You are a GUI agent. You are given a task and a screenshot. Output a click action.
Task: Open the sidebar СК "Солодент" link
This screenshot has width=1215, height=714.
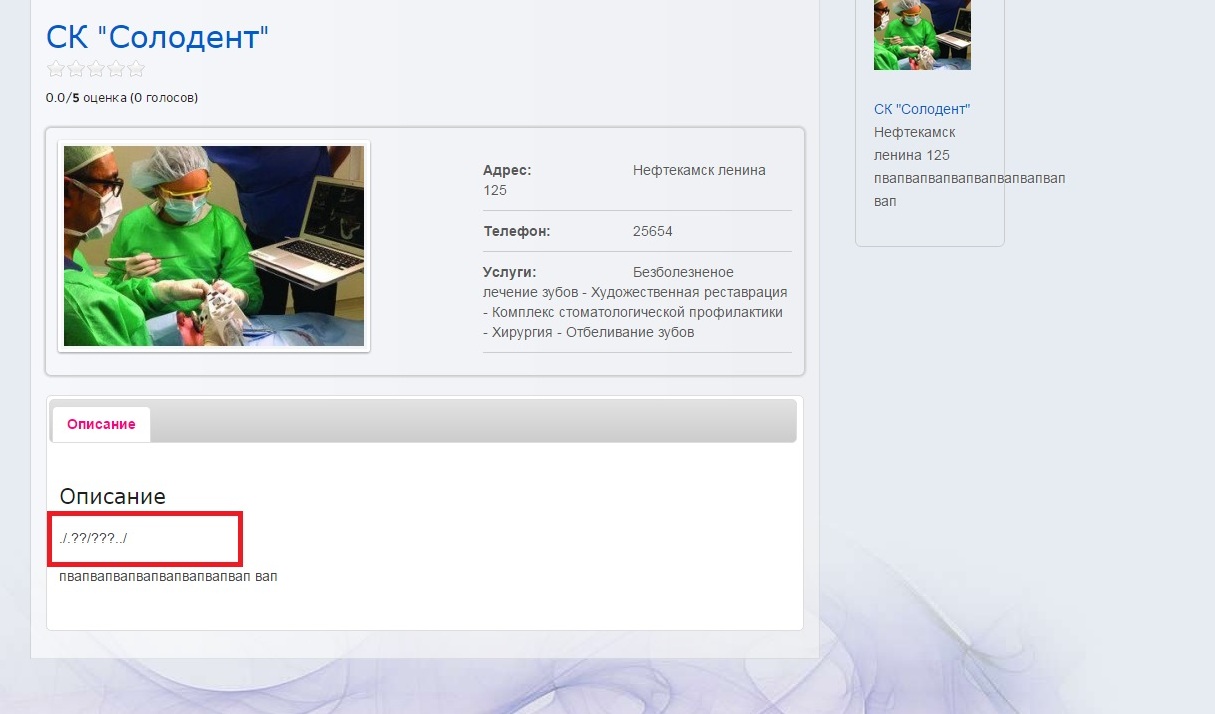(x=922, y=109)
